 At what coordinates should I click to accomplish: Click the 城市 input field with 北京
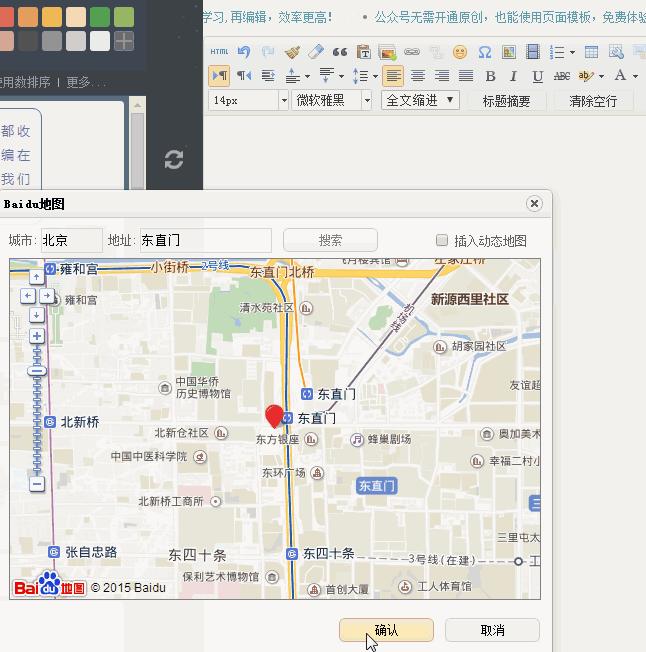[72, 240]
